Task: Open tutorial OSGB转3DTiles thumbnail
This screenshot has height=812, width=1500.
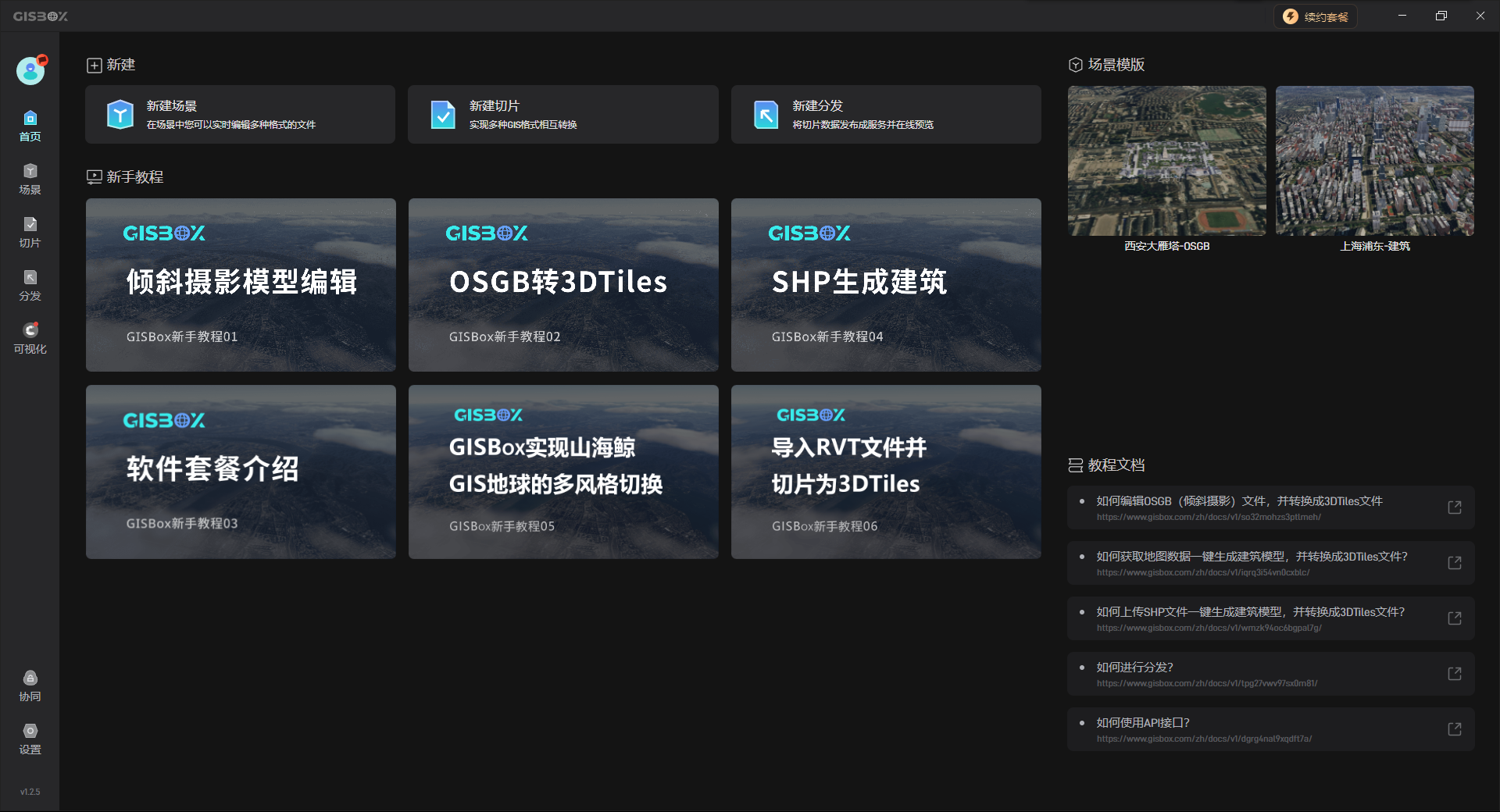Action: [x=563, y=285]
